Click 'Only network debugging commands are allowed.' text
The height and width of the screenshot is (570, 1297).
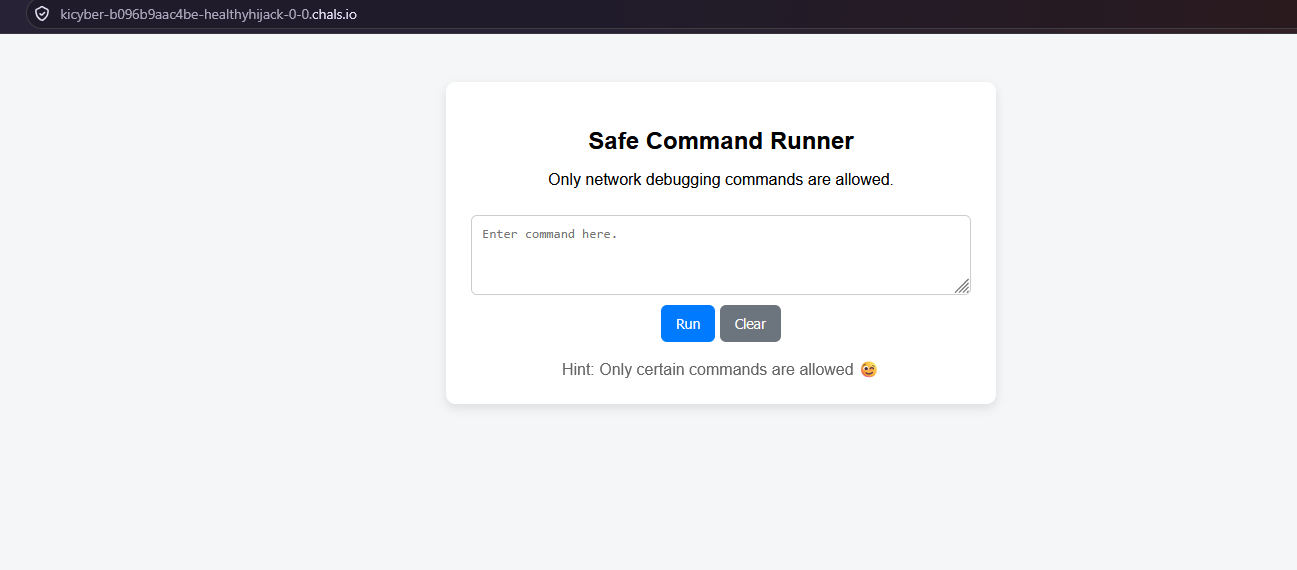coord(721,180)
